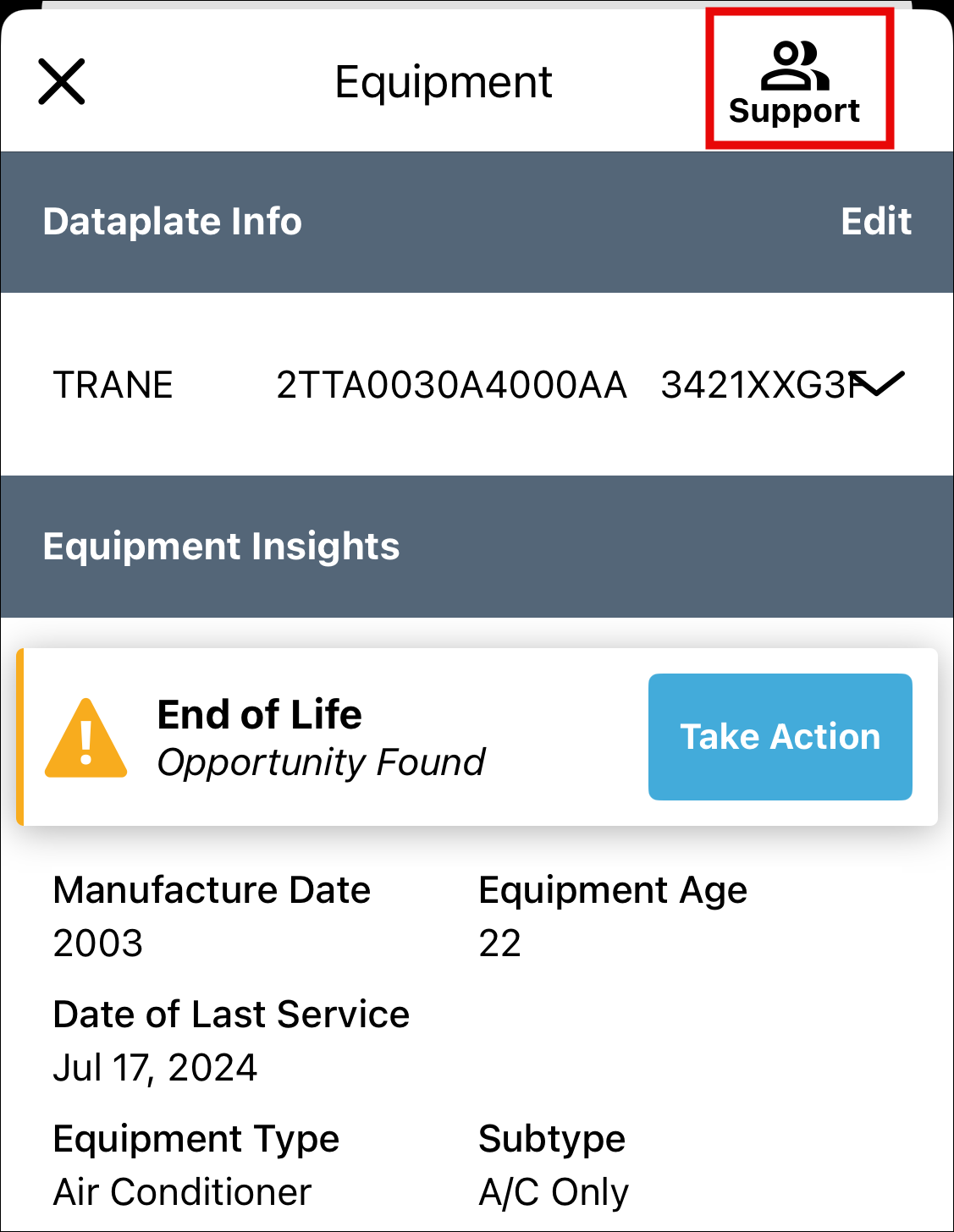Viewport: 954px width, 1232px height.
Task: Tap the yellow warning triangle icon
Action: pyautogui.click(x=85, y=738)
